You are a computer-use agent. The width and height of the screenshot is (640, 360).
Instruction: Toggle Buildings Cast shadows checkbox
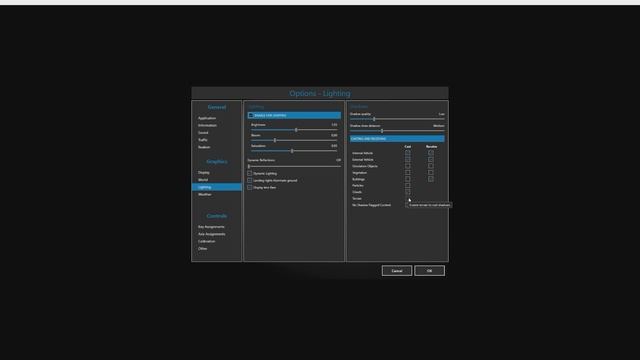pyautogui.click(x=407, y=179)
